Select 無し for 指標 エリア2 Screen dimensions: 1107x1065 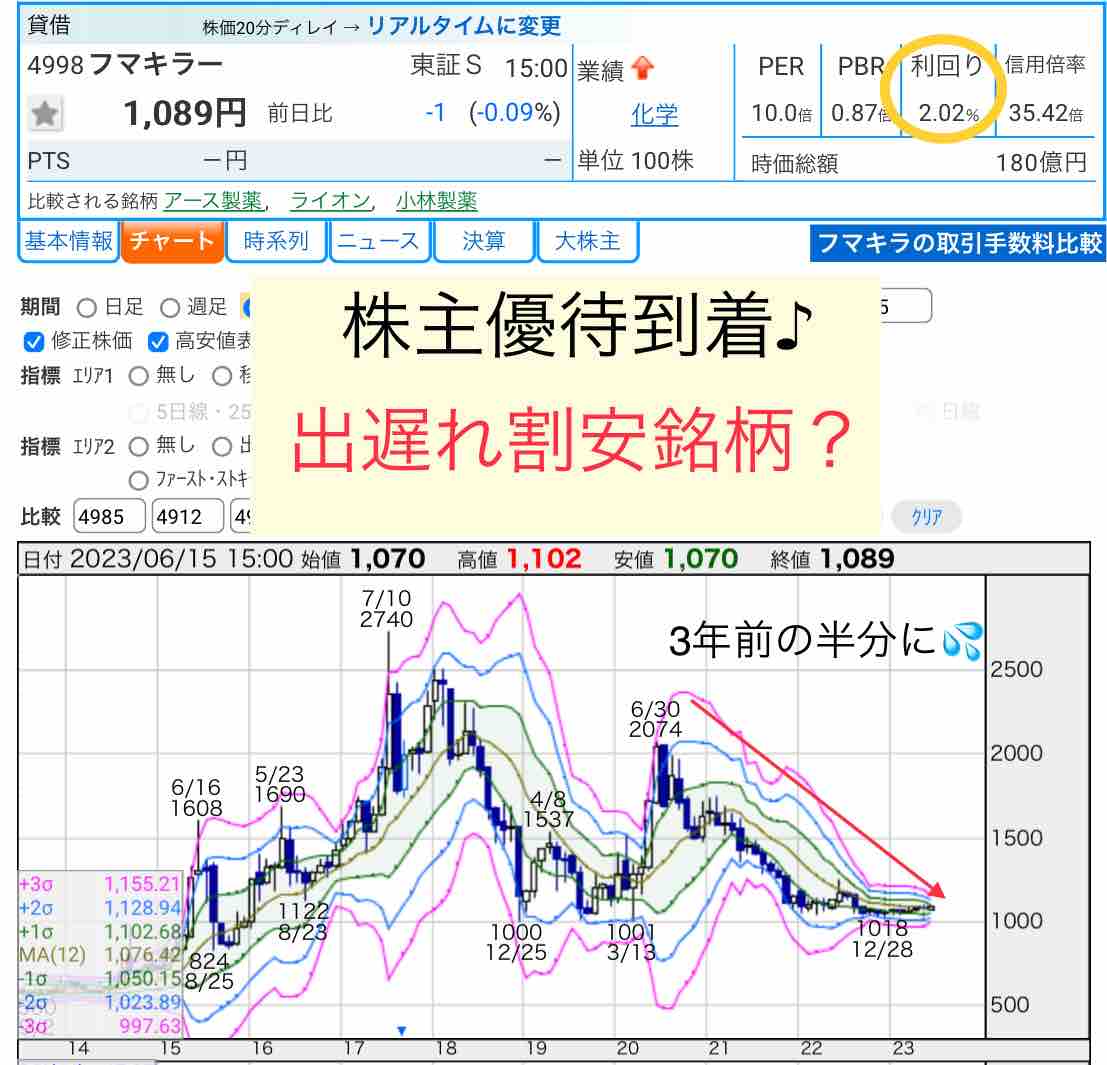[139, 447]
